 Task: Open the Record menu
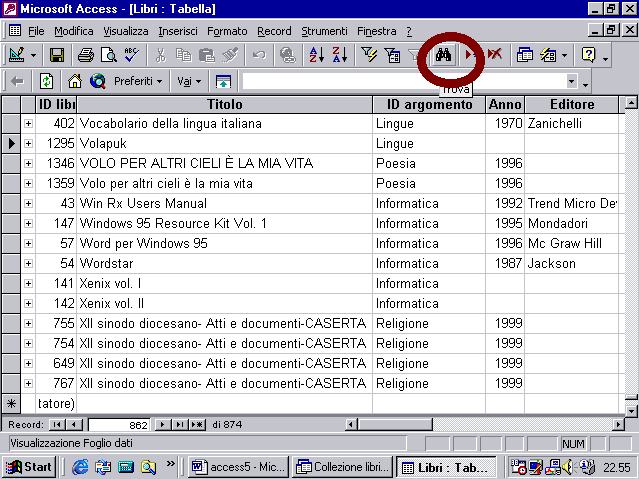pos(274,31)
